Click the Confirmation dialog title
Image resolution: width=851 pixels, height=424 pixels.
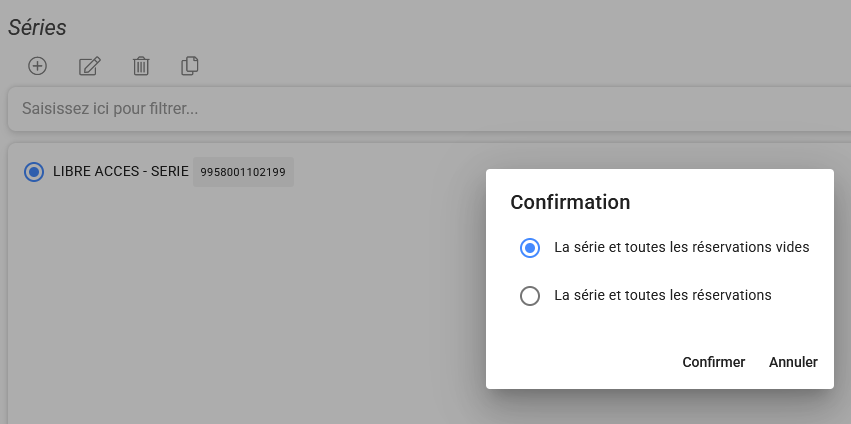570,202
